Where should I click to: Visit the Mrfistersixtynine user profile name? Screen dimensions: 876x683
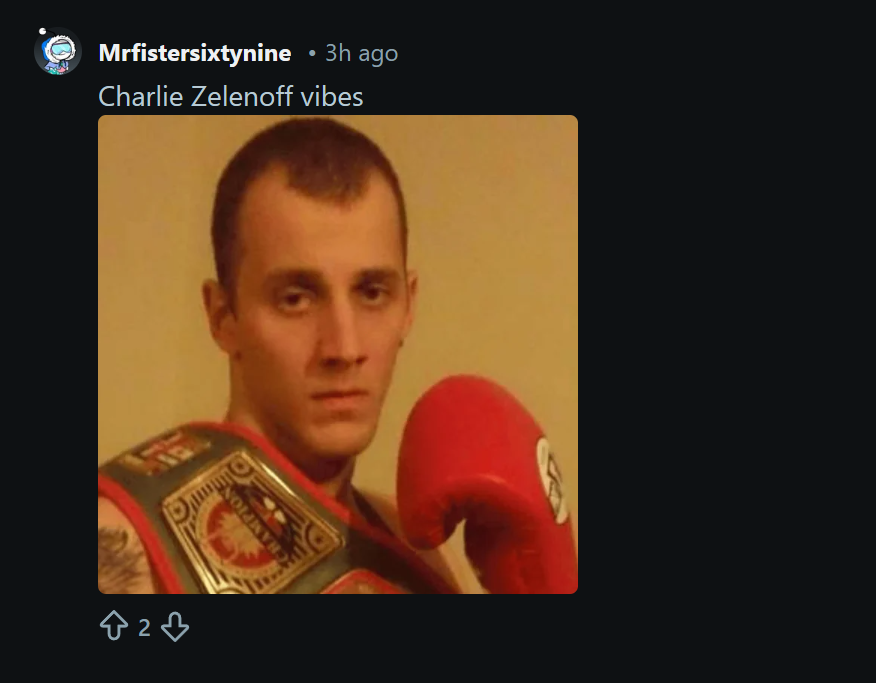[195, 53]
